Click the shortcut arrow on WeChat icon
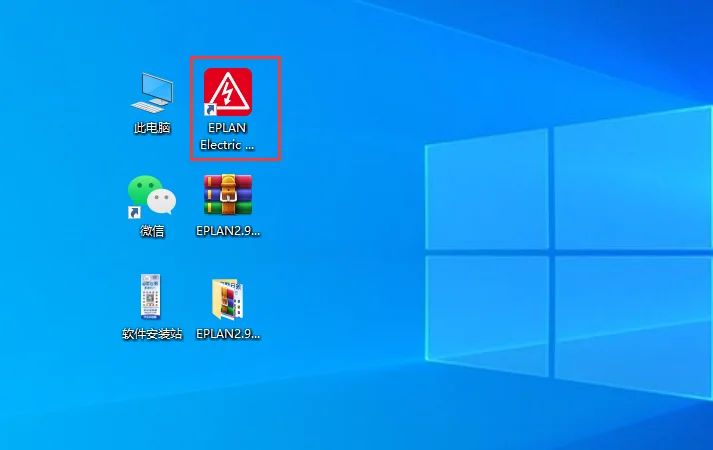713x450 pixels. (134, 212)
